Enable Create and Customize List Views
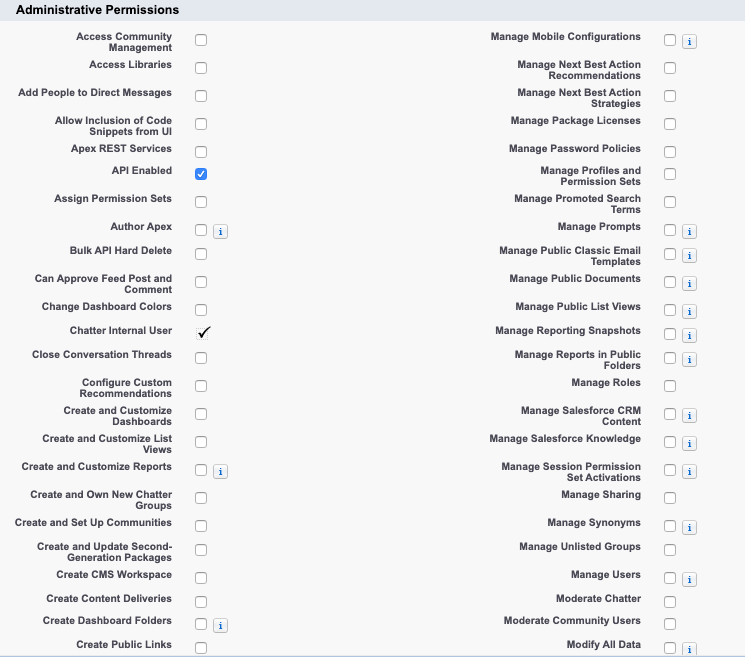Screen dimensions: 745x657 click(201, 442)
